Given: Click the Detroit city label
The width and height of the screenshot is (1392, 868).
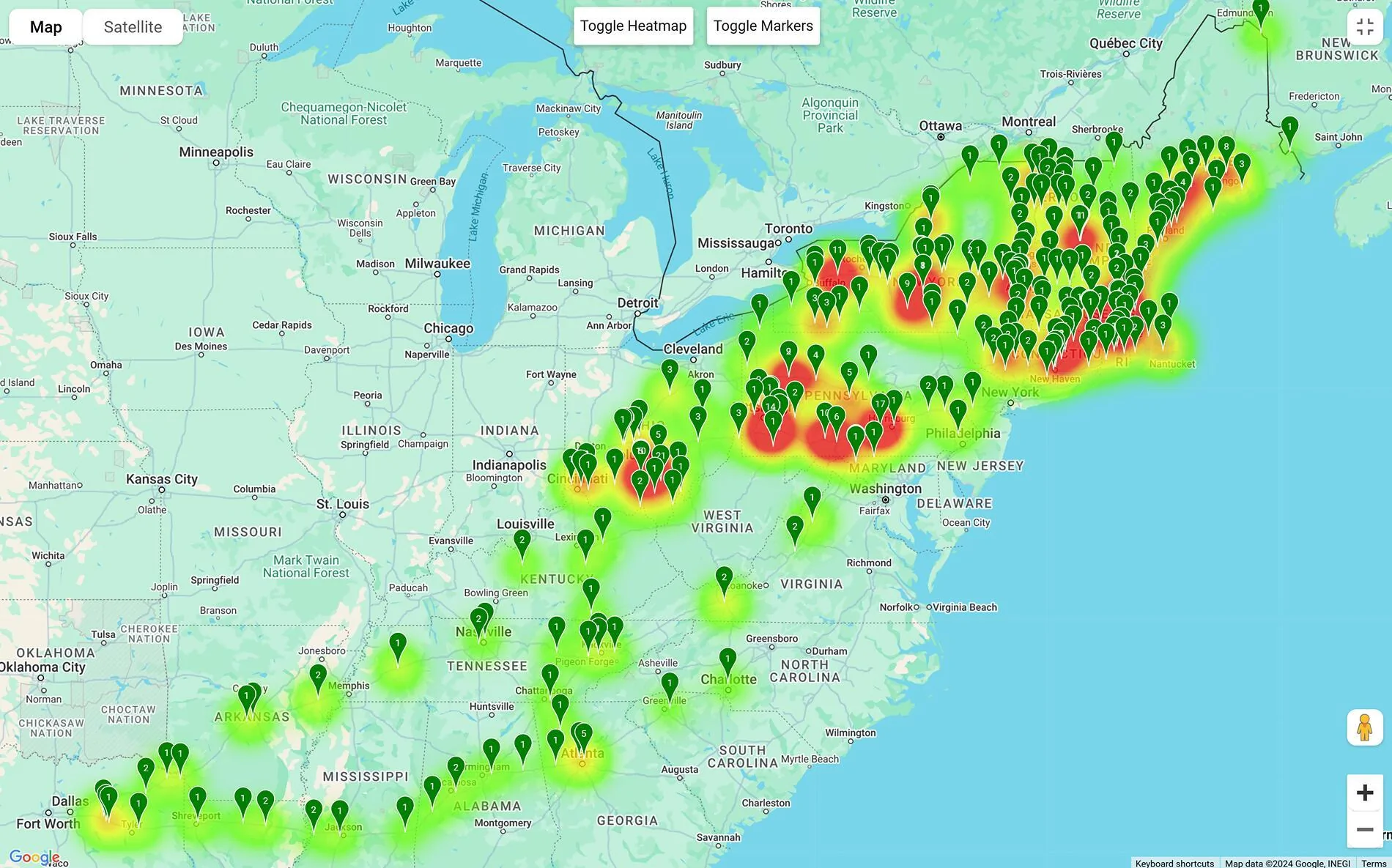Looking at the screenshot, I should point(637,303).
